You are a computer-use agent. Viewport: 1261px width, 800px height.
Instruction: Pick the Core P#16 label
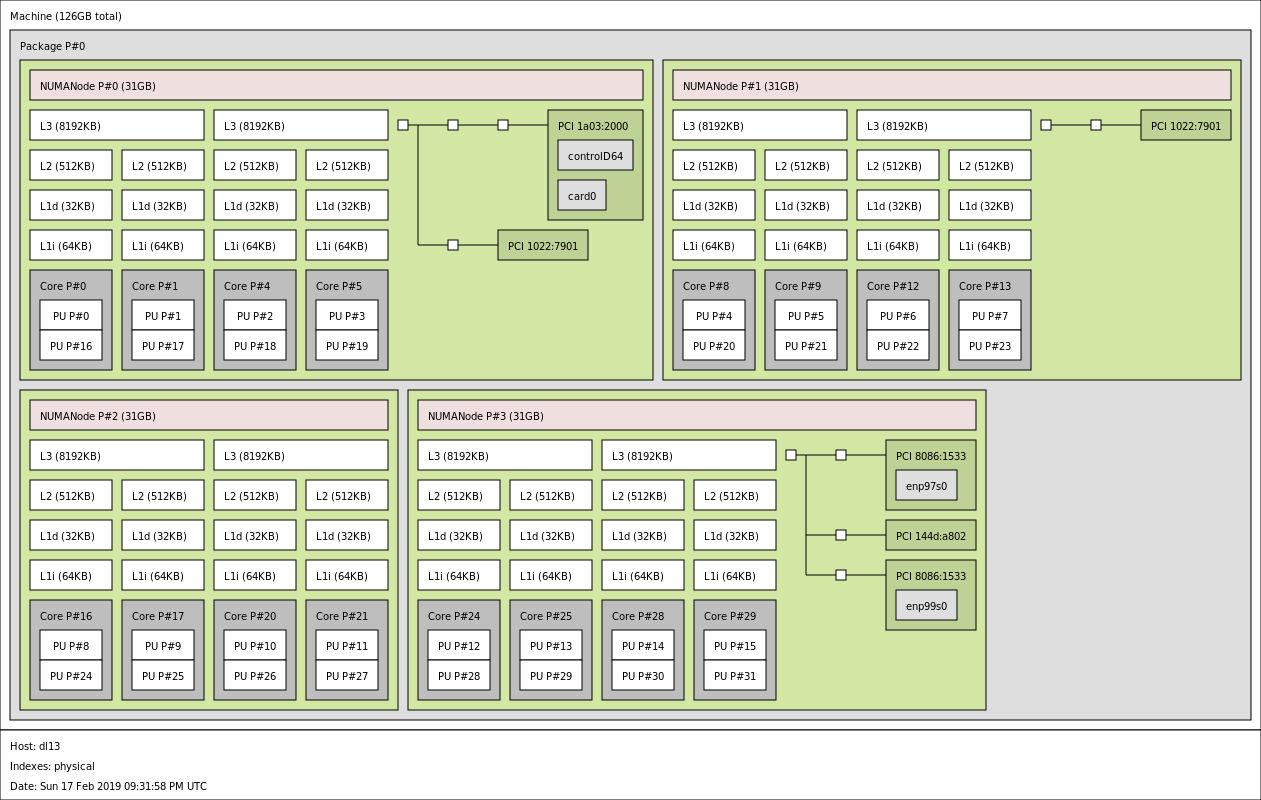tap(66, 617)
